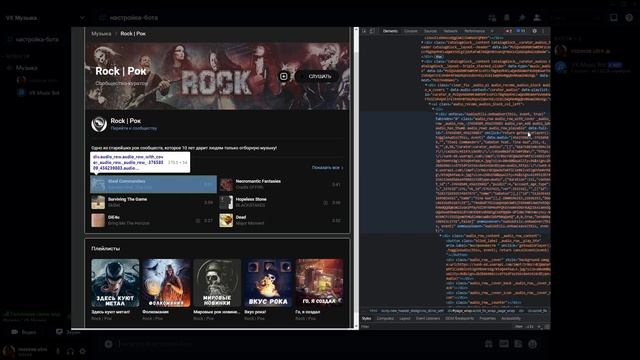The width and height of the screenshot is (640, 360).
Task: Open the настройка-бота channel in the sidebar
Action: tap(37, 40)
